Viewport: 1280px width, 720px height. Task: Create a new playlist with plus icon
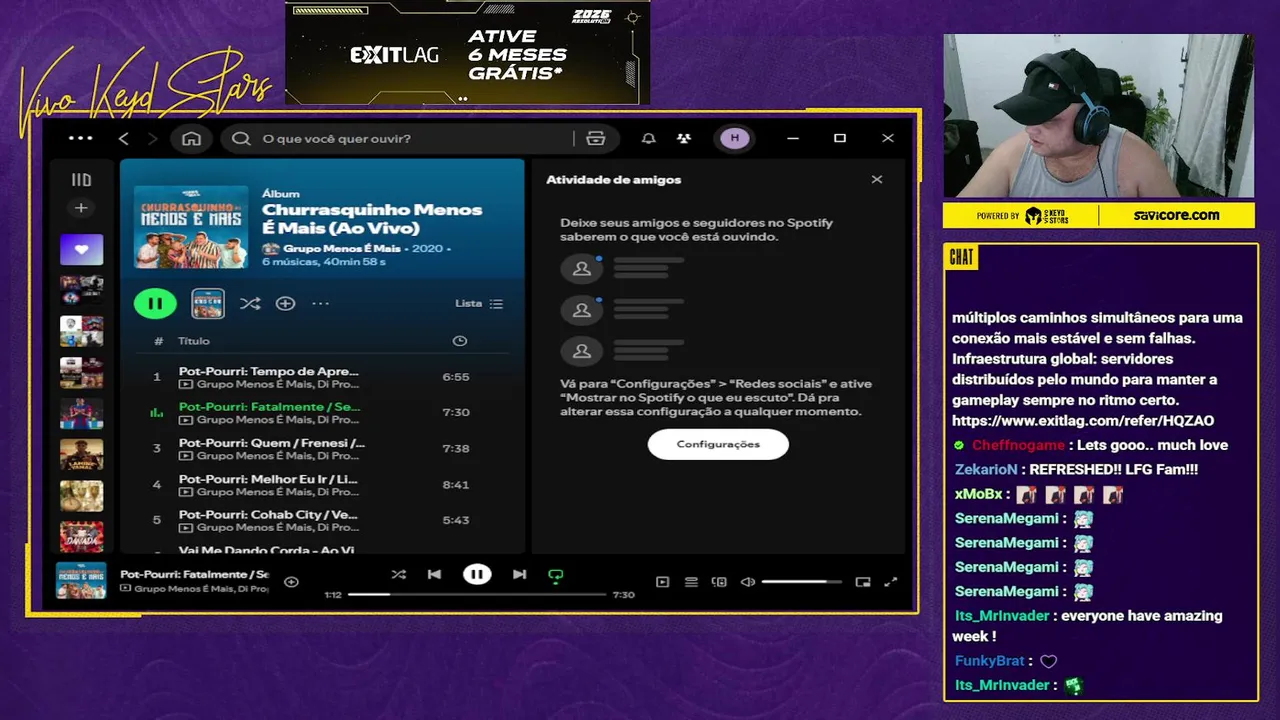tap(81, 208)
